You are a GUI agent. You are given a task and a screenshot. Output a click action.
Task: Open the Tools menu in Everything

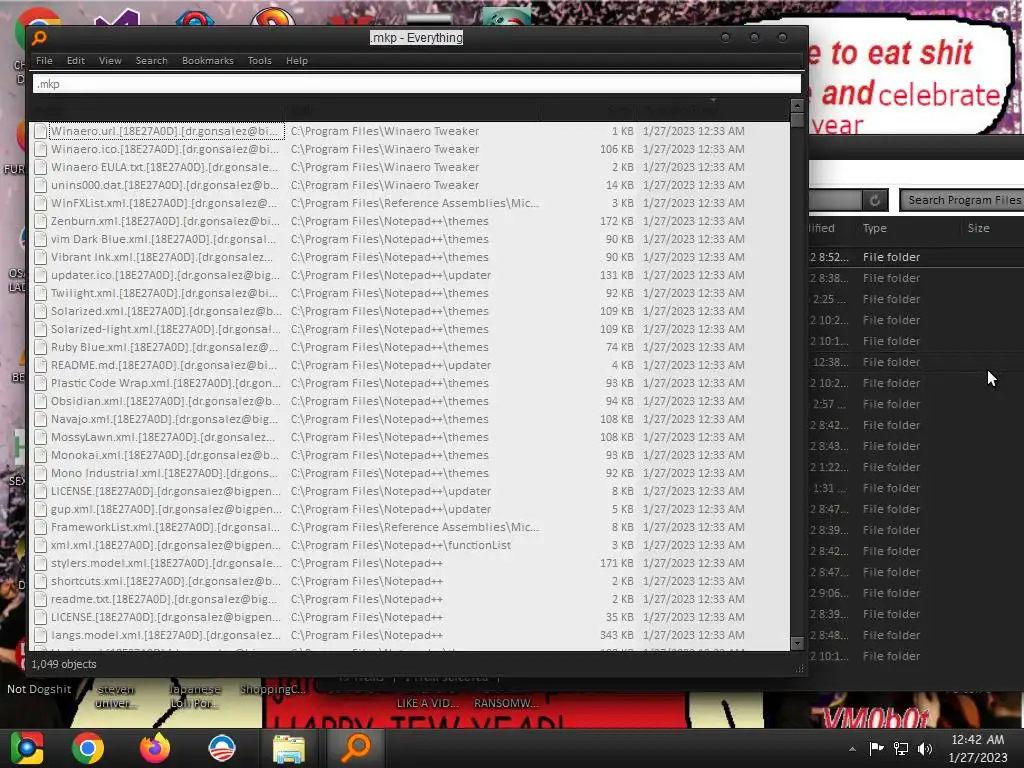(259, 61)
